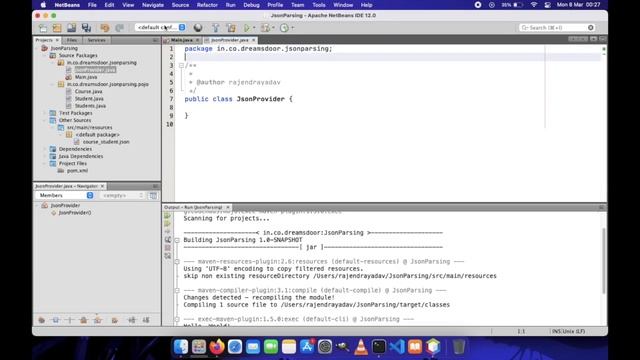Close the Output Run (JsonParsing) tab
This screenshot has width=640, height=360.
tap(228, 207)
